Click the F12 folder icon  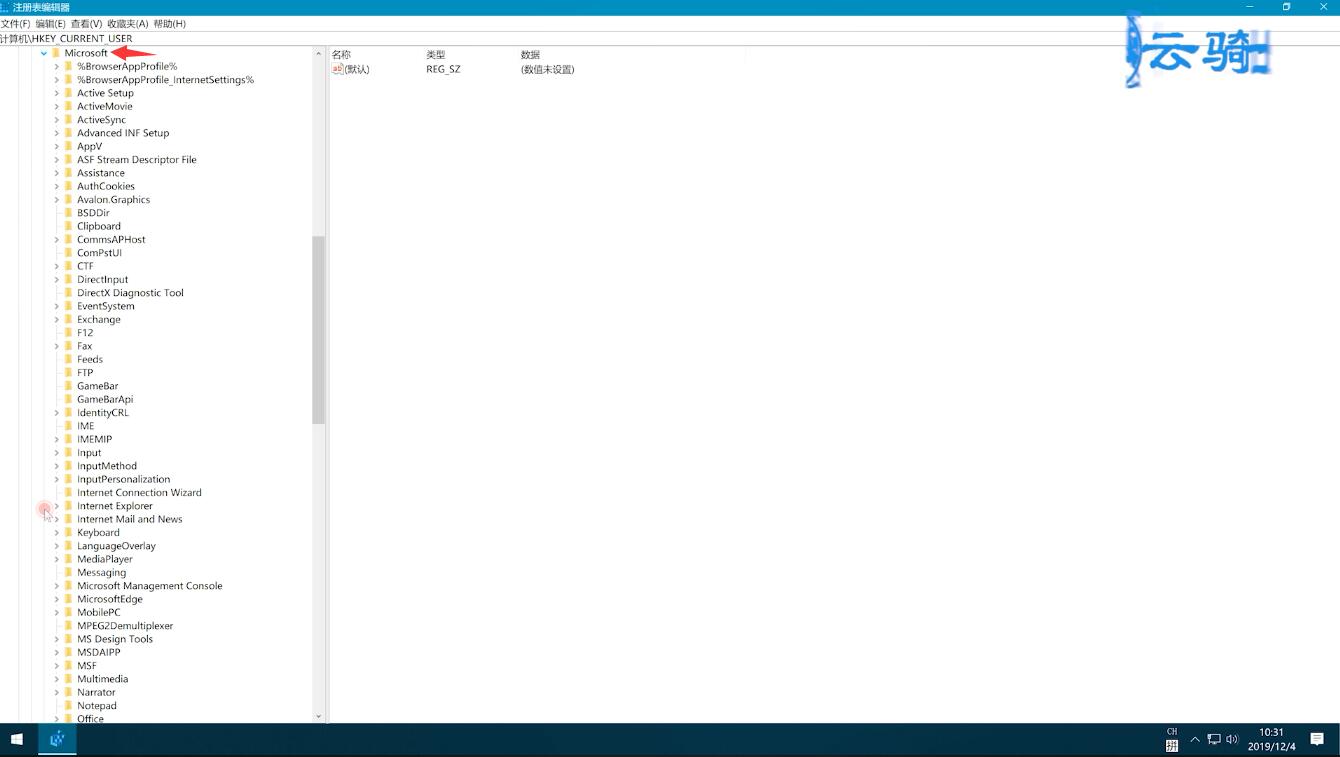[69, 333]
